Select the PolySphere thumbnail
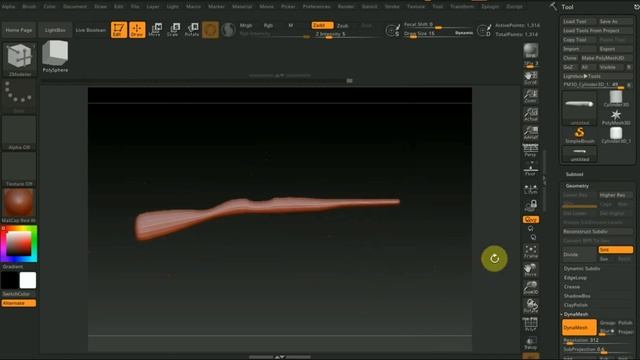The height and width of the screenshot is (360, 640). click(x=55, y=56)
